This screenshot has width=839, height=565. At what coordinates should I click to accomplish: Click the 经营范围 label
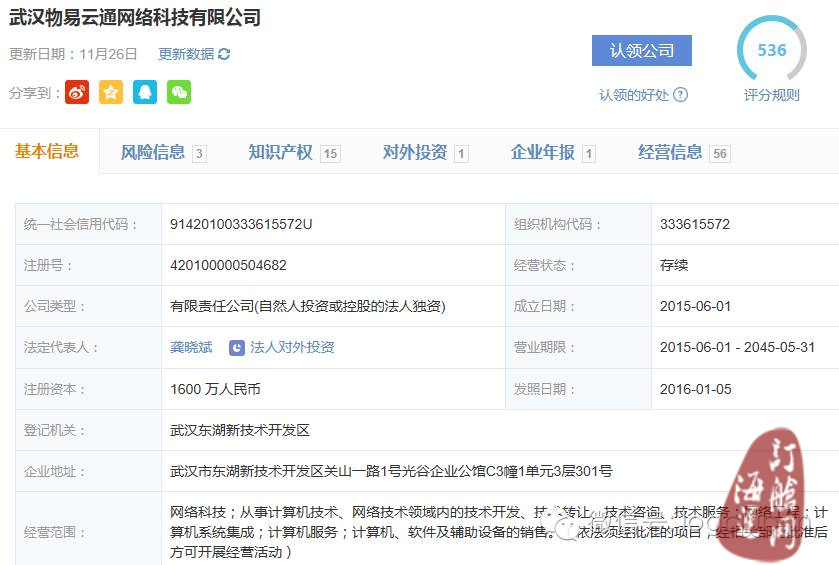55,532
